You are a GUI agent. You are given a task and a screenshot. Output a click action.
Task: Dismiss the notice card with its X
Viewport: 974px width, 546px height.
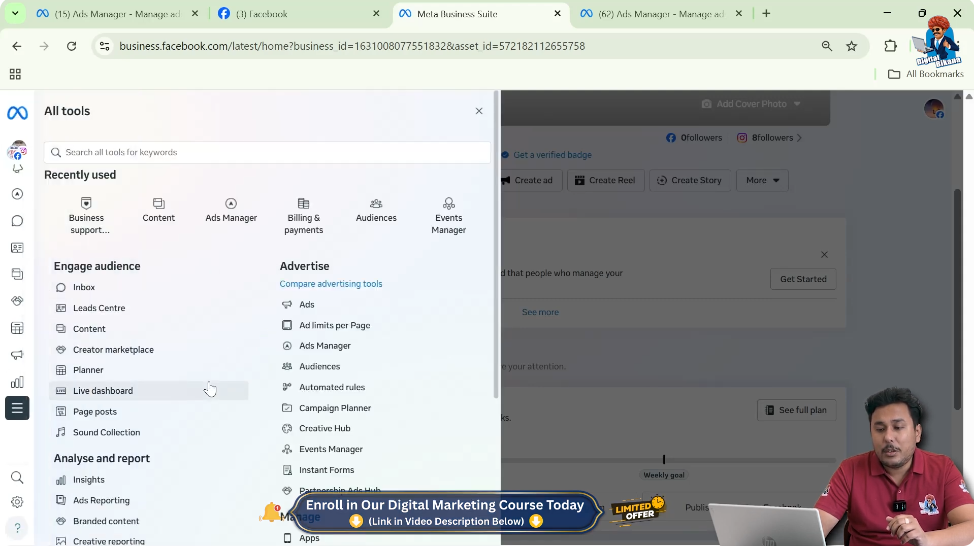pyautogui.click(x=824, y=255)
